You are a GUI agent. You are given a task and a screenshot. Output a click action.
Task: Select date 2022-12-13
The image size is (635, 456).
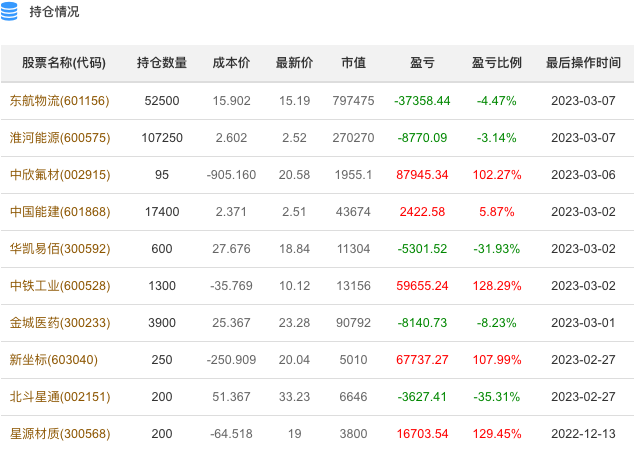click(583, 434)
